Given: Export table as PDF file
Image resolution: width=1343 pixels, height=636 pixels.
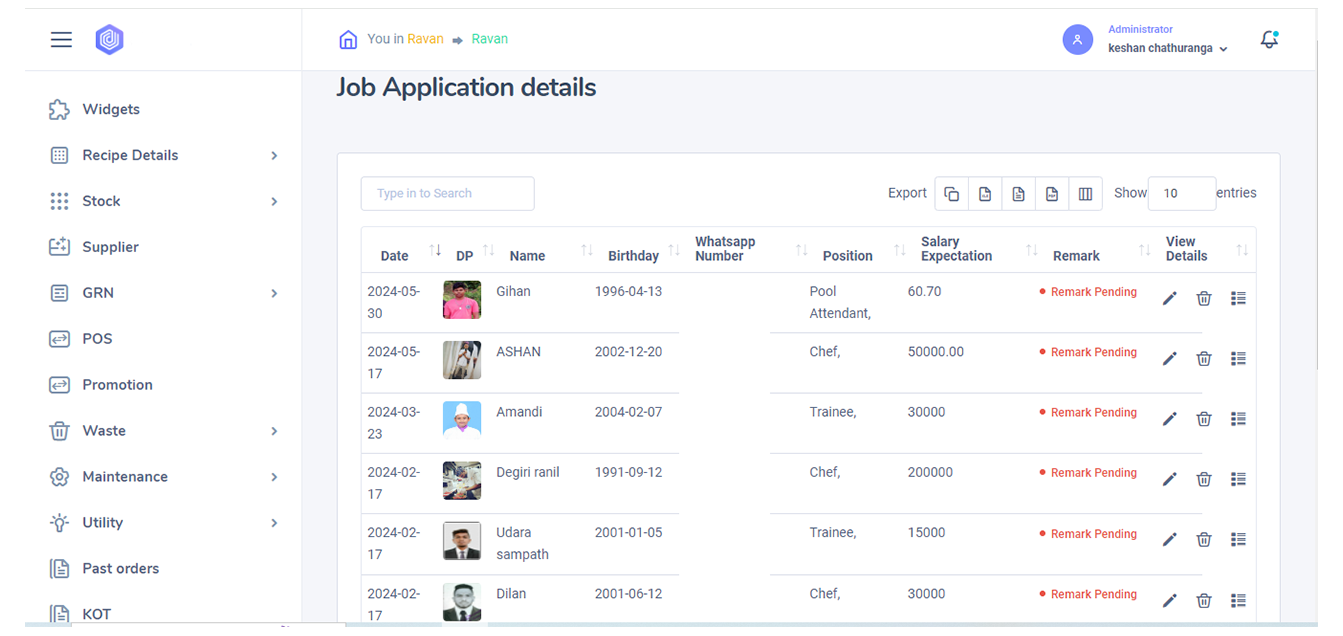Looking at the screenshot, I should point(1051,194).
